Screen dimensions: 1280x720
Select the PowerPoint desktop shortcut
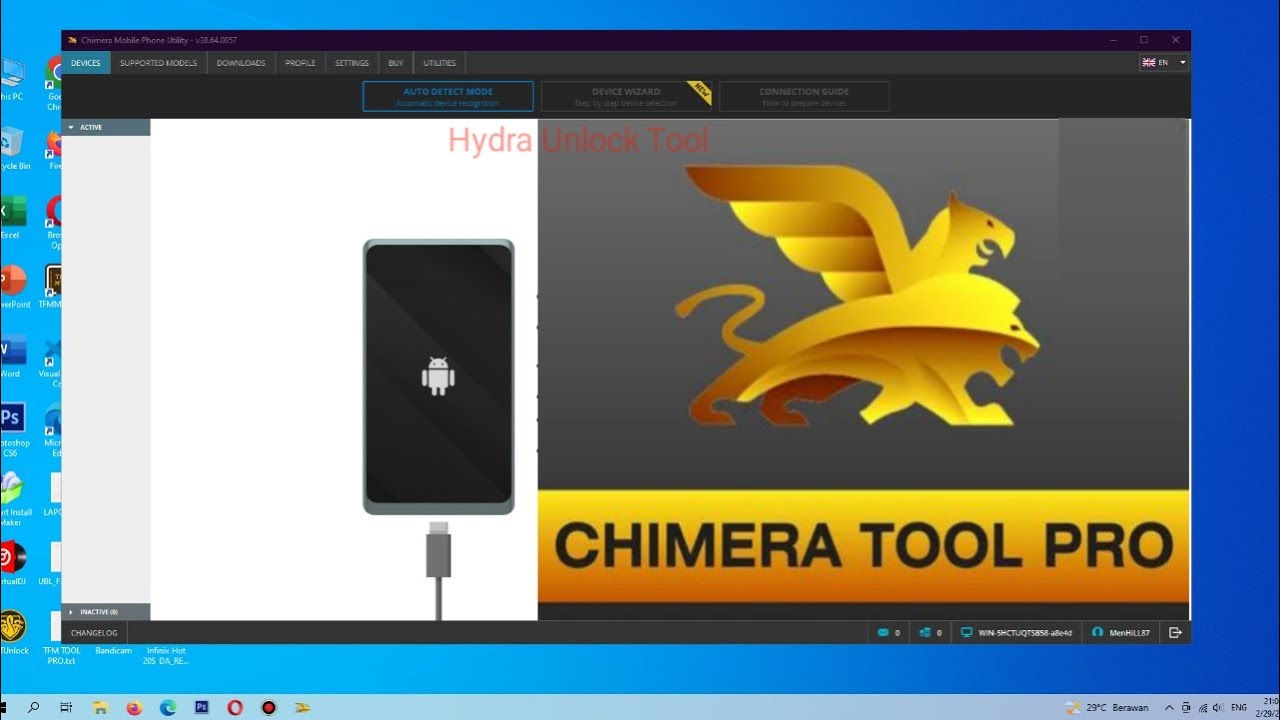coord(13,287)
